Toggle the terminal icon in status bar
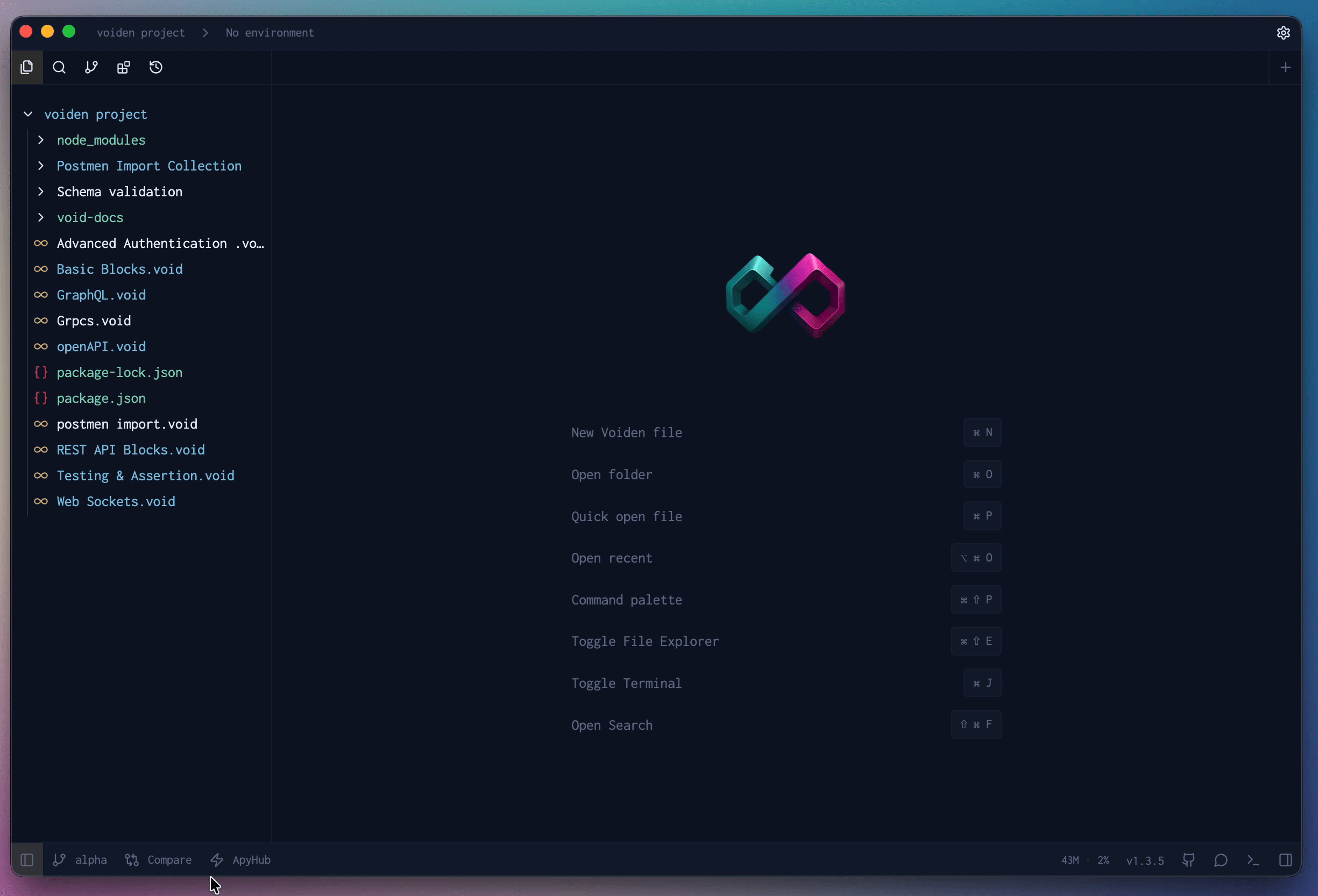1318x896 pixels. tap(1253, 860)
